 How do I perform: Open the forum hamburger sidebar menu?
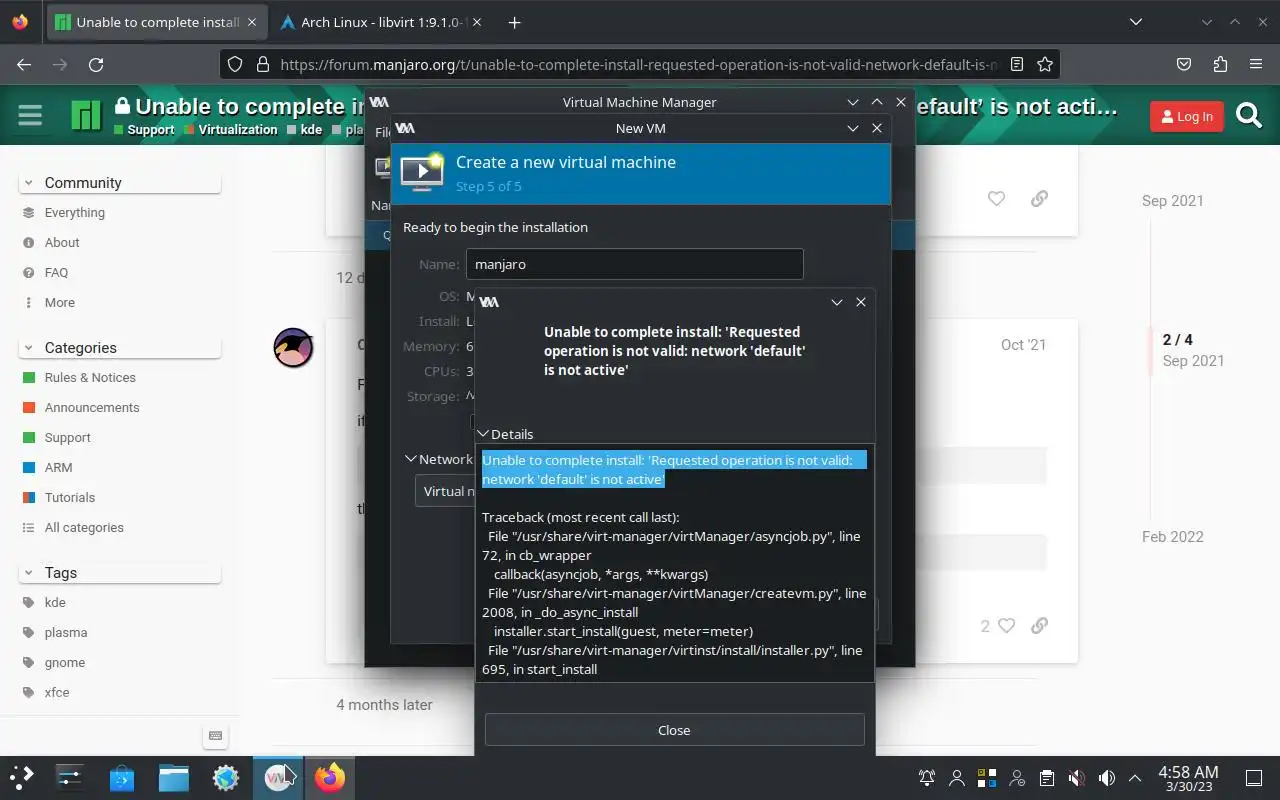click(30, 116)
